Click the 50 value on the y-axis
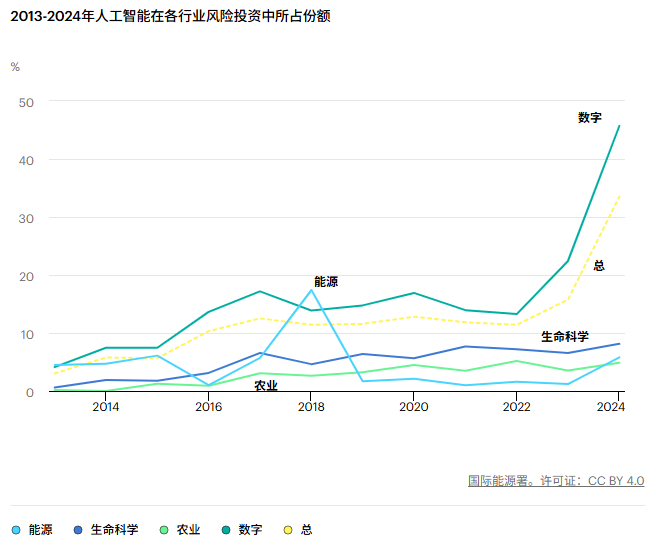Image resolution: width=656 pixels, height=547 pixels. 27,102
